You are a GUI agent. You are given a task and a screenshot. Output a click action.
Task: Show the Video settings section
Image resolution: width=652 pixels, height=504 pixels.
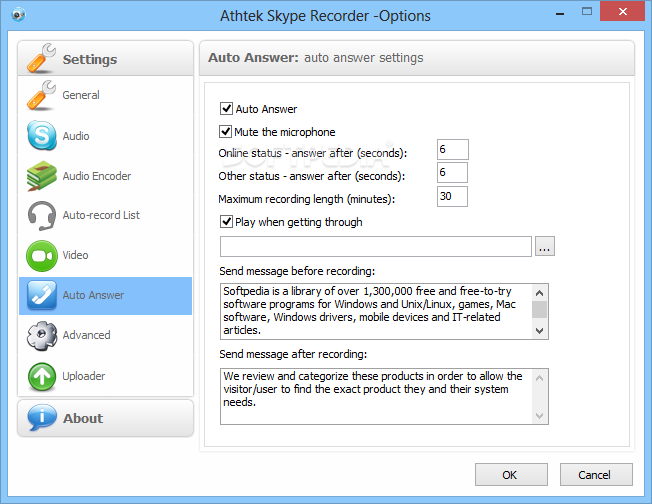tap(75, 255)
